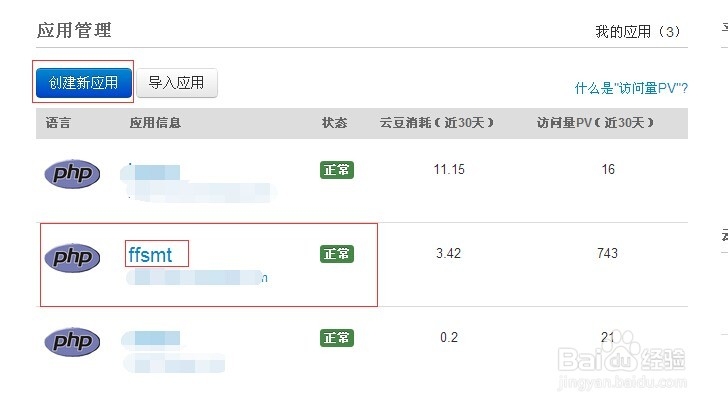Open the blurred URL under ffsmt
This screenshot has width=728, height=408.
[197, 278]
